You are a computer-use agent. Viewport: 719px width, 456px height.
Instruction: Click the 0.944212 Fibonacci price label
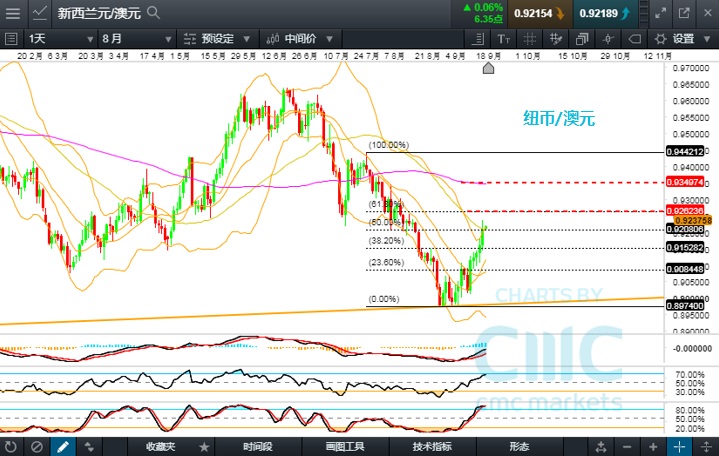pyautogui.click(x=691, y=152)
